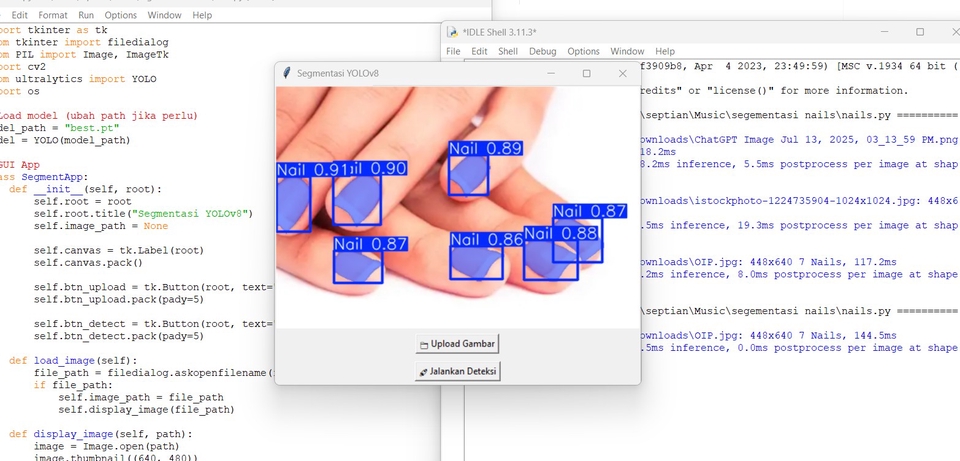This screenshot has height=461, width=960.
Task: Open the editor's Options menu
Action: (121, 16)
